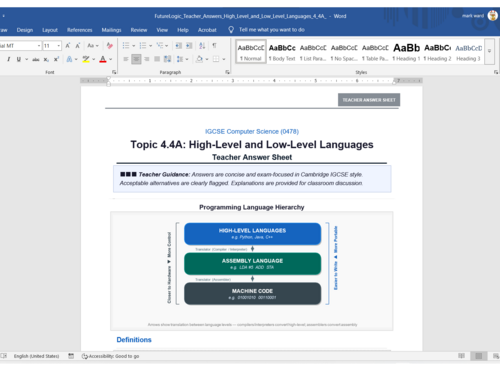
Task: Open shading color dropdown arrow
Action: point(207,59)
